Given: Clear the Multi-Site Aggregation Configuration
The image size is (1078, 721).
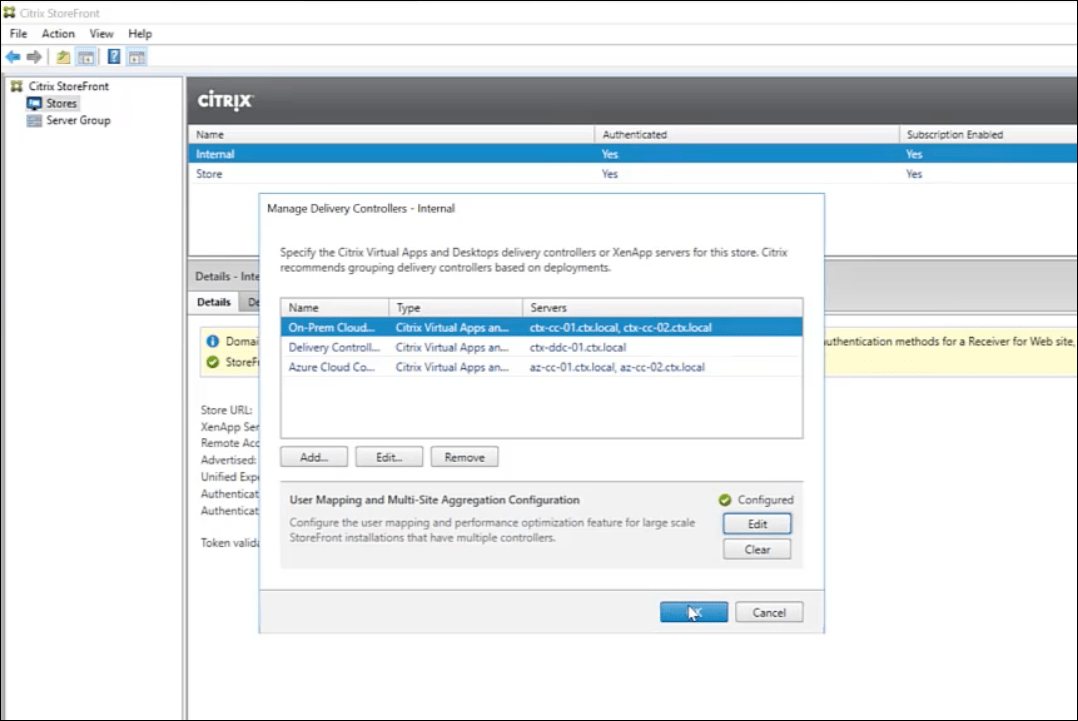Looking at the screenshot, I should (756, 549).
